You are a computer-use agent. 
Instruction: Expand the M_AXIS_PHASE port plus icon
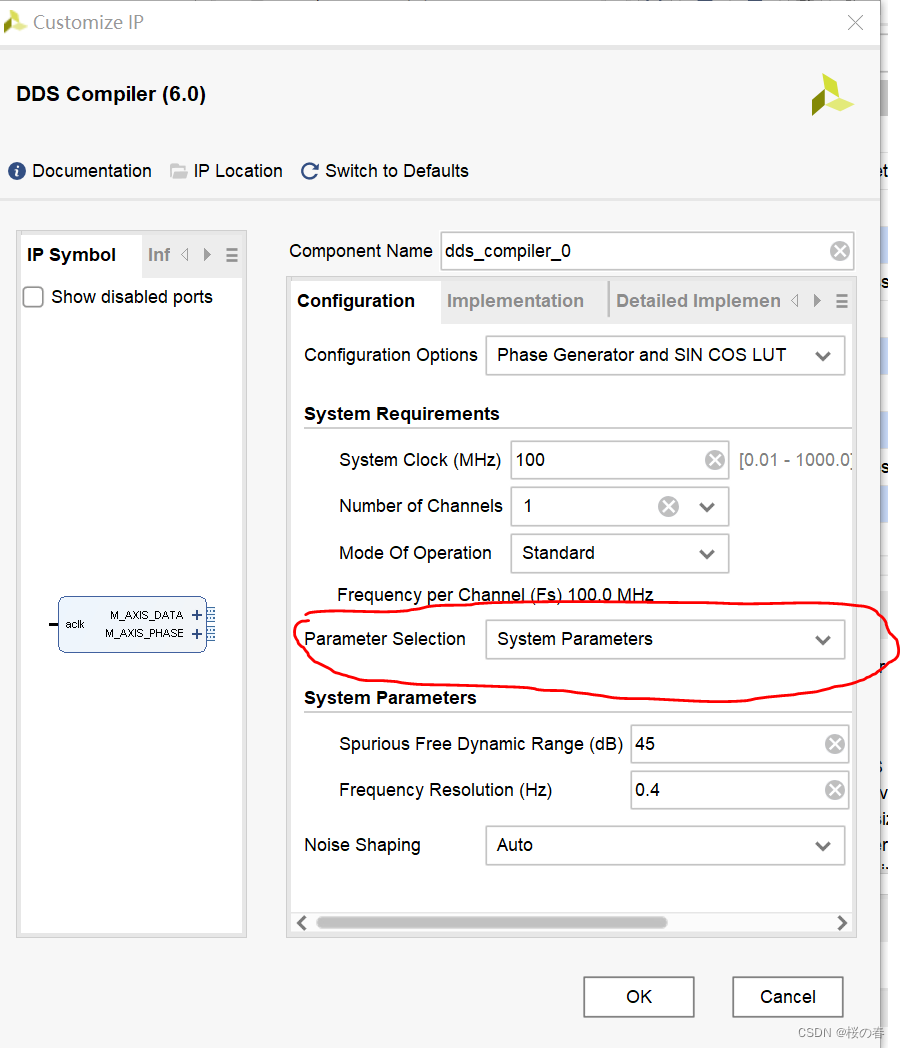197,634
